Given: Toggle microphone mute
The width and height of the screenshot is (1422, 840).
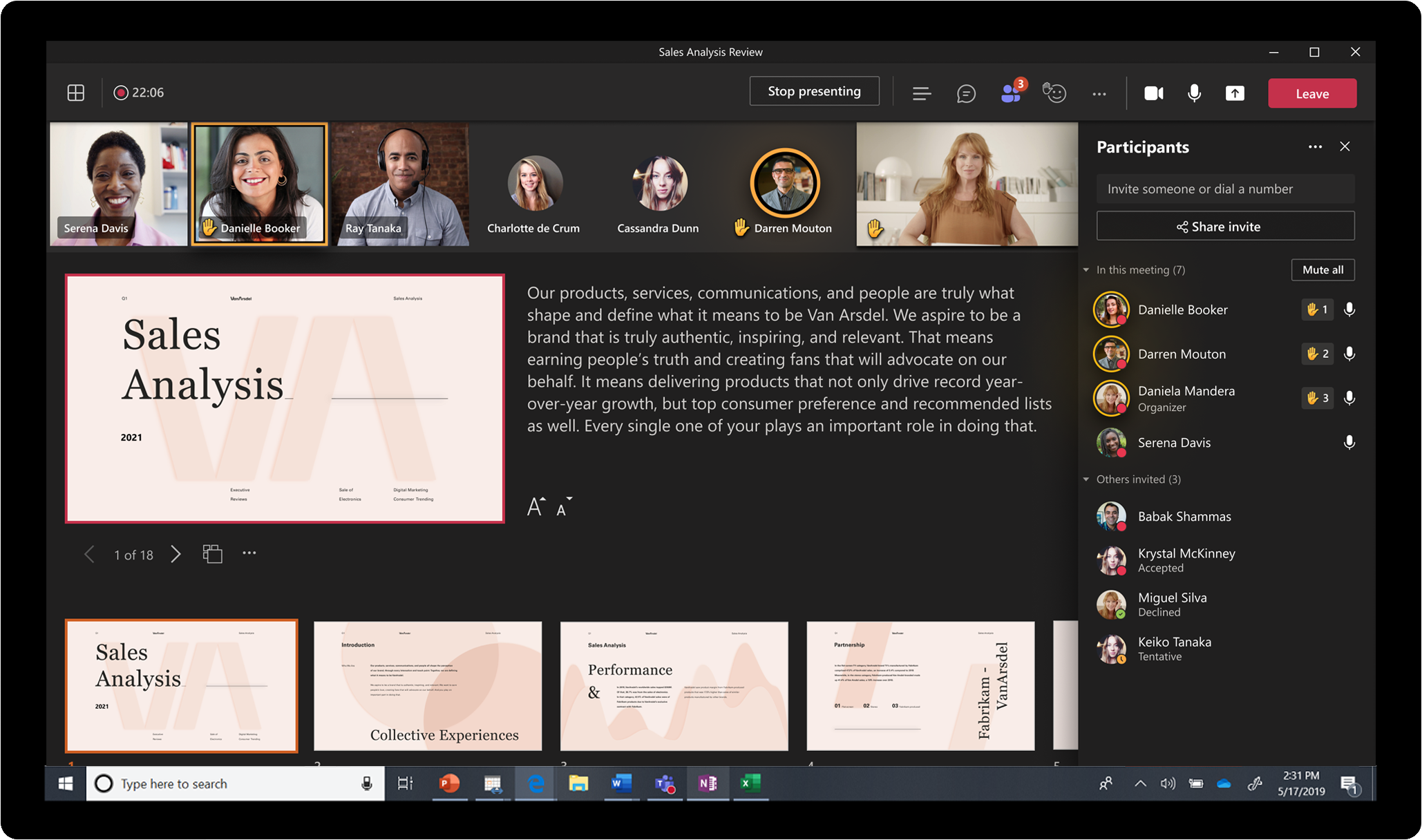Looking at the screenshot, I should tap(1193, 92).
